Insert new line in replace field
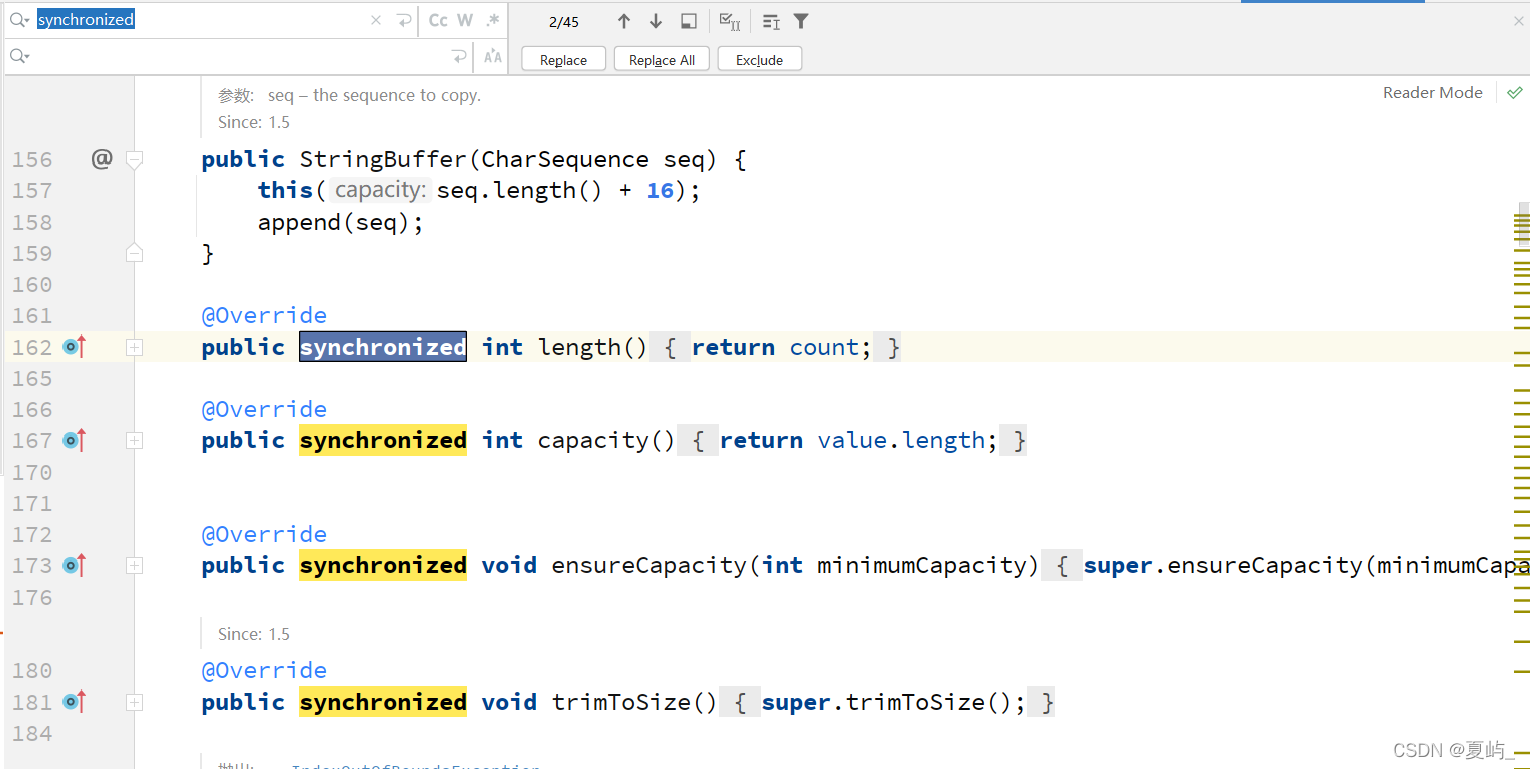The image size is (1530, 769). [459, 57]
